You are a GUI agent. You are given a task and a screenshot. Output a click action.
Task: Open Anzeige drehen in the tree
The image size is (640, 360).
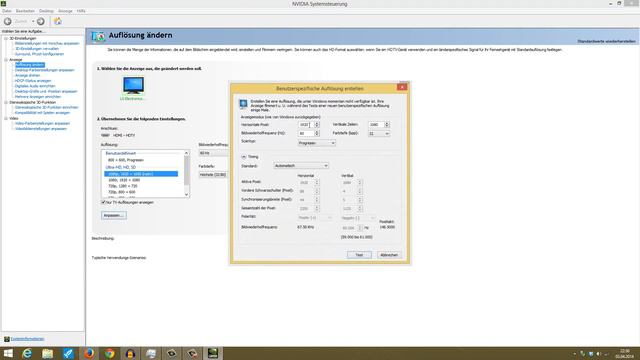[27, 76]
